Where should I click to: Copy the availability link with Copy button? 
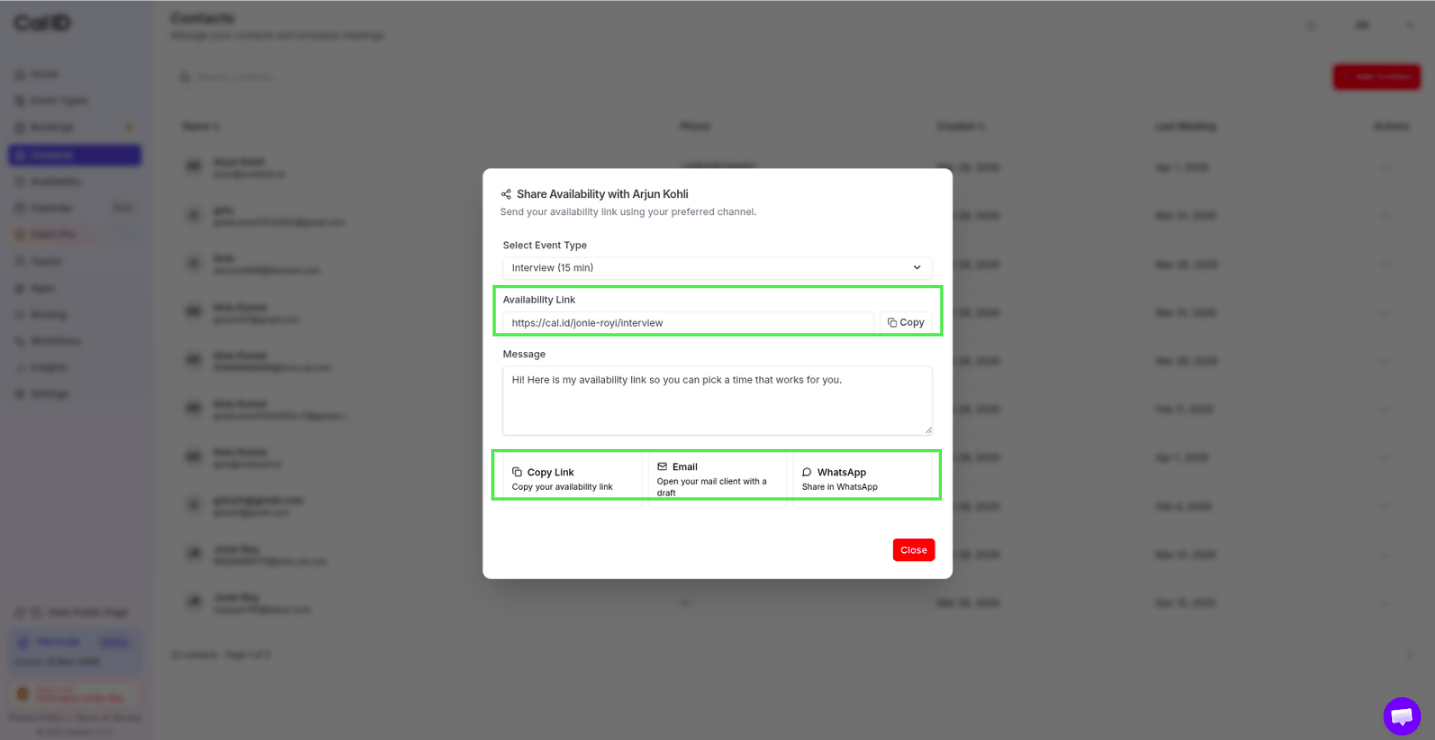(x=906, y=323)
